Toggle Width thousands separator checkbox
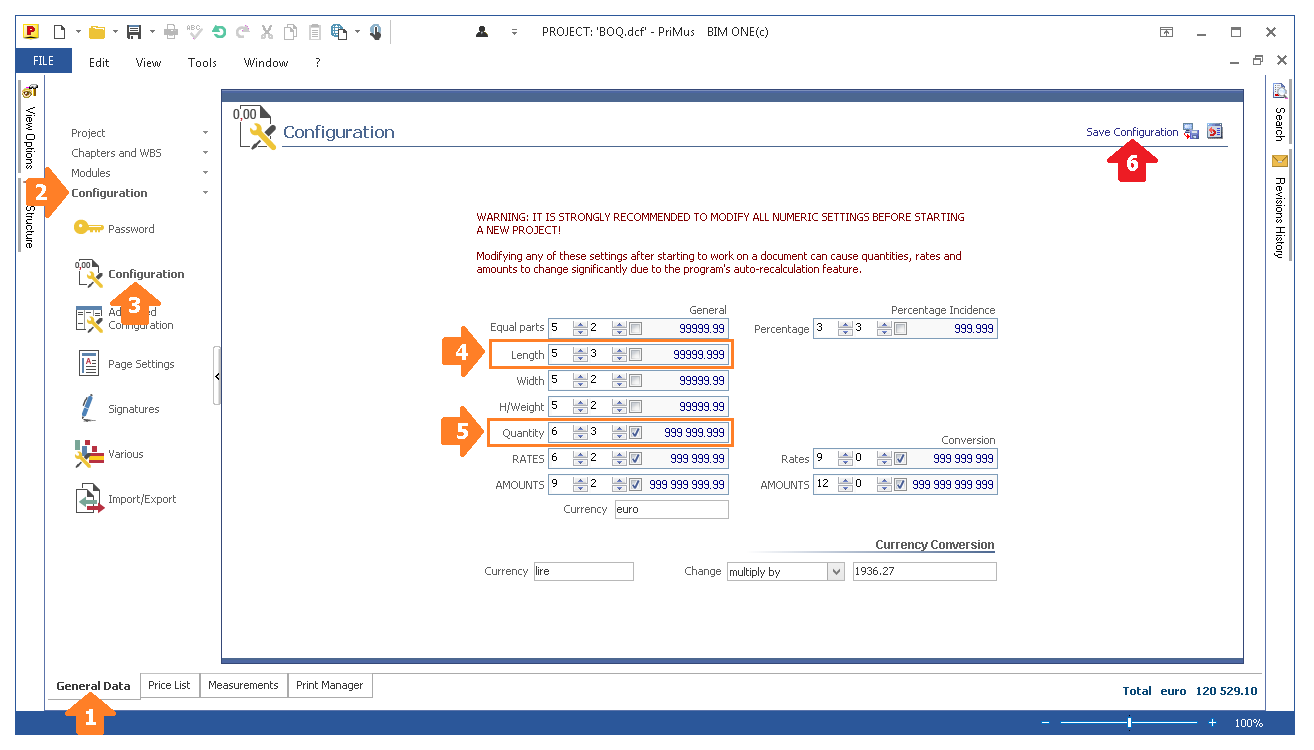The image size is (1314, 750). [635, 380]
